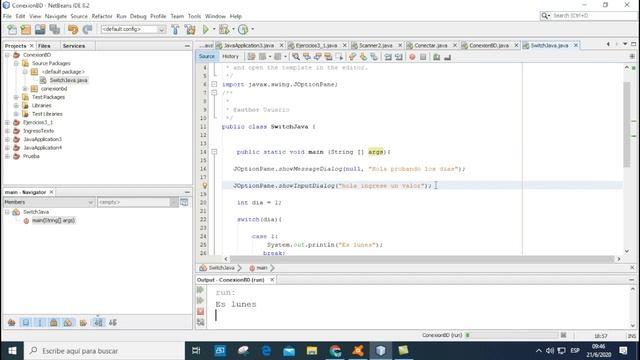Open the Members dropdown in Navigator
This screenshot has width=640, height=360.
coord(49,202)
